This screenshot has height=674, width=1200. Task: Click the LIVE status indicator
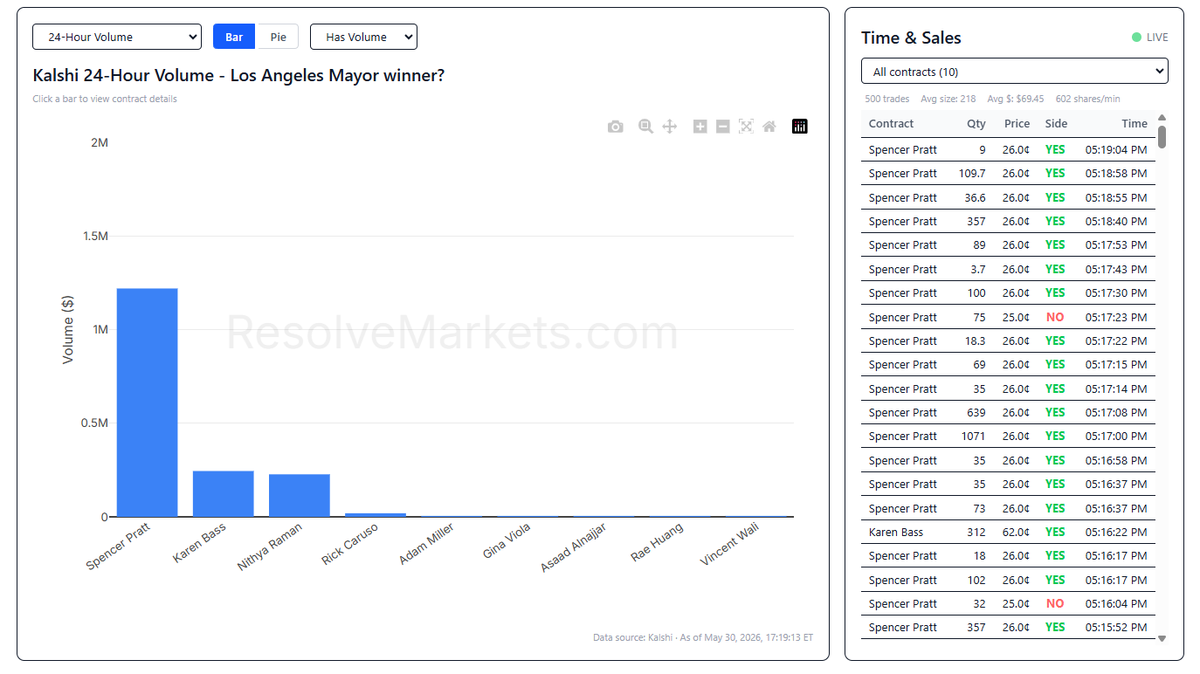tap(1150, 37)
